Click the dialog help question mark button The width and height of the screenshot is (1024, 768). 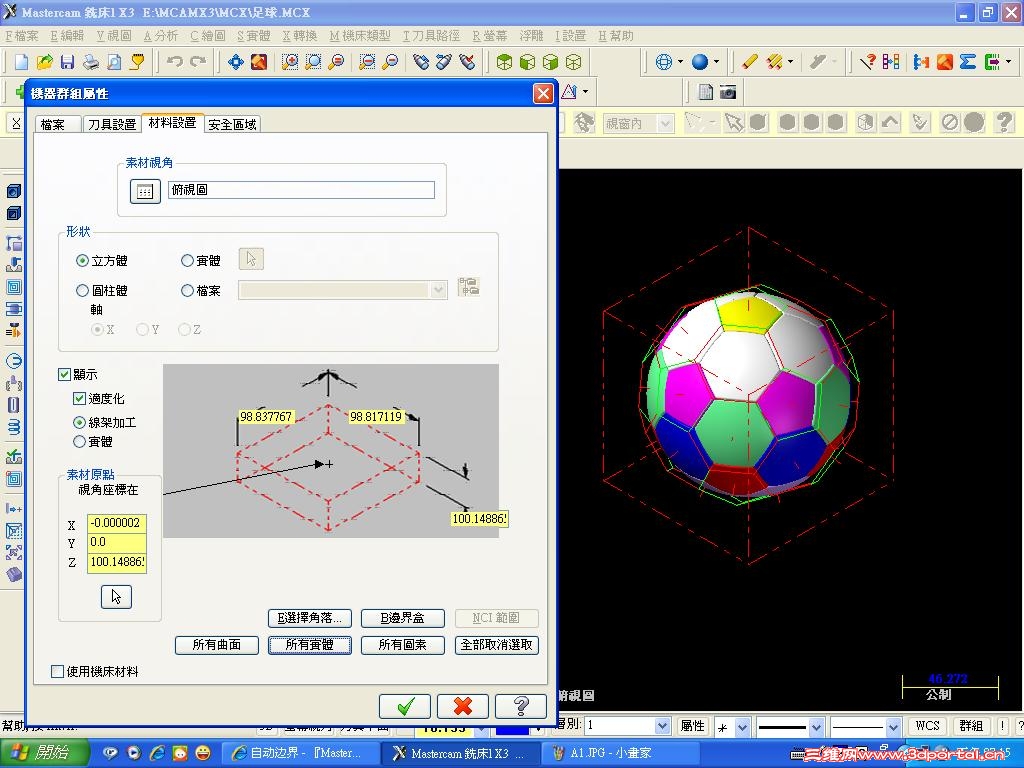coord(520,706)
